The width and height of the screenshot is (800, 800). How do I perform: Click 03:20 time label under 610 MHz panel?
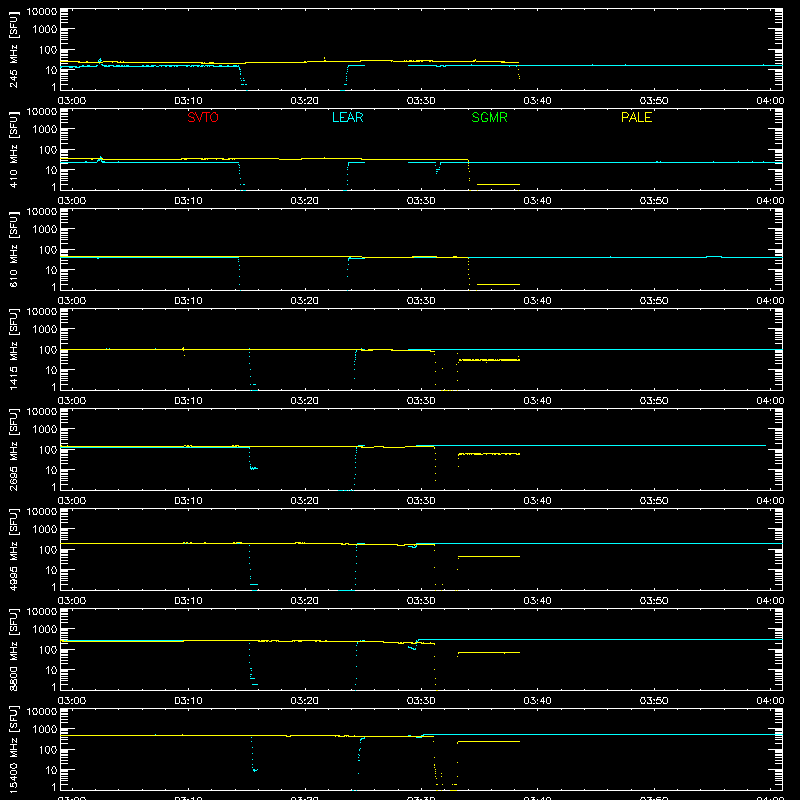[305, 301]
